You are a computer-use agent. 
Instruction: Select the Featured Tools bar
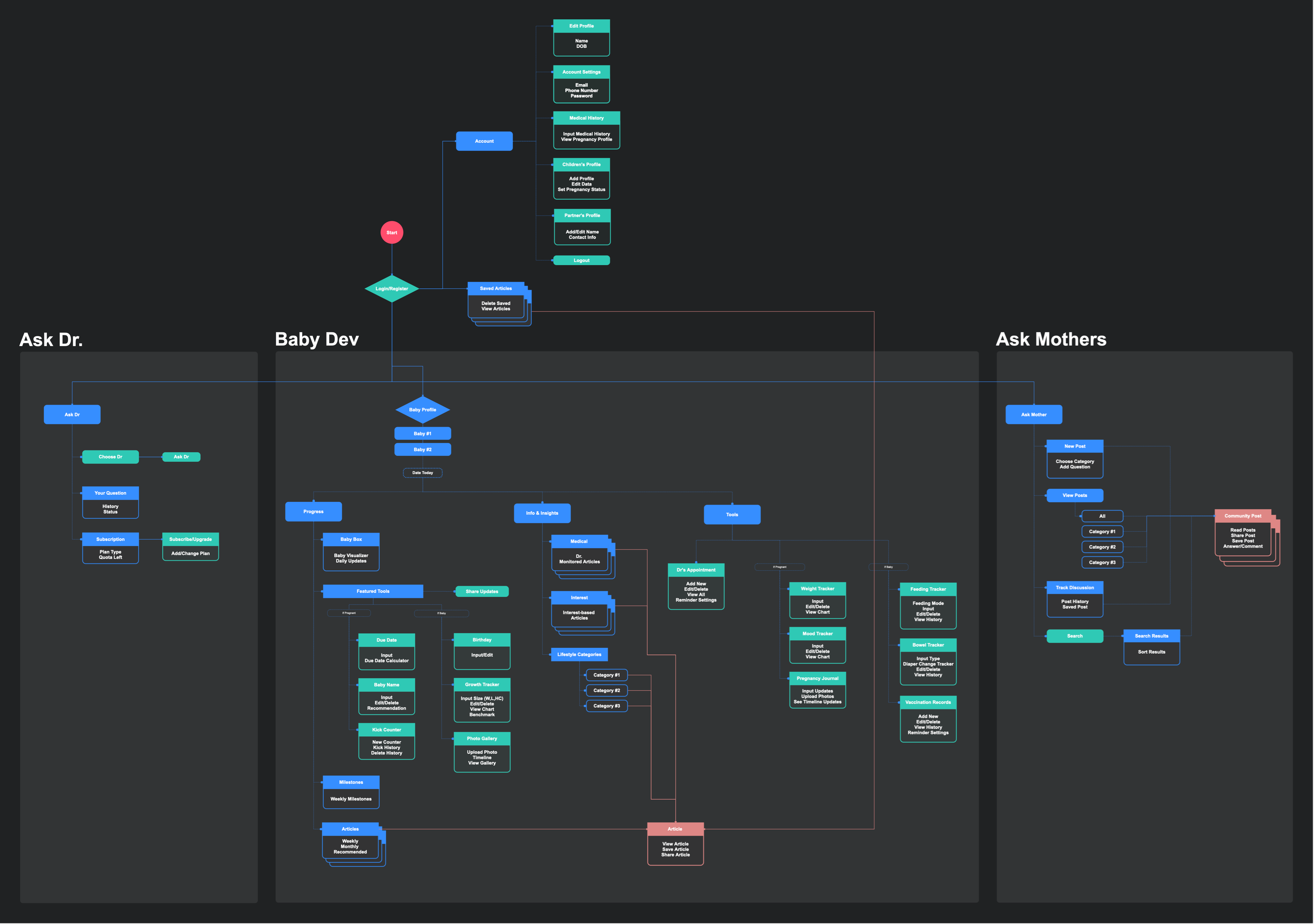(372, 591)
